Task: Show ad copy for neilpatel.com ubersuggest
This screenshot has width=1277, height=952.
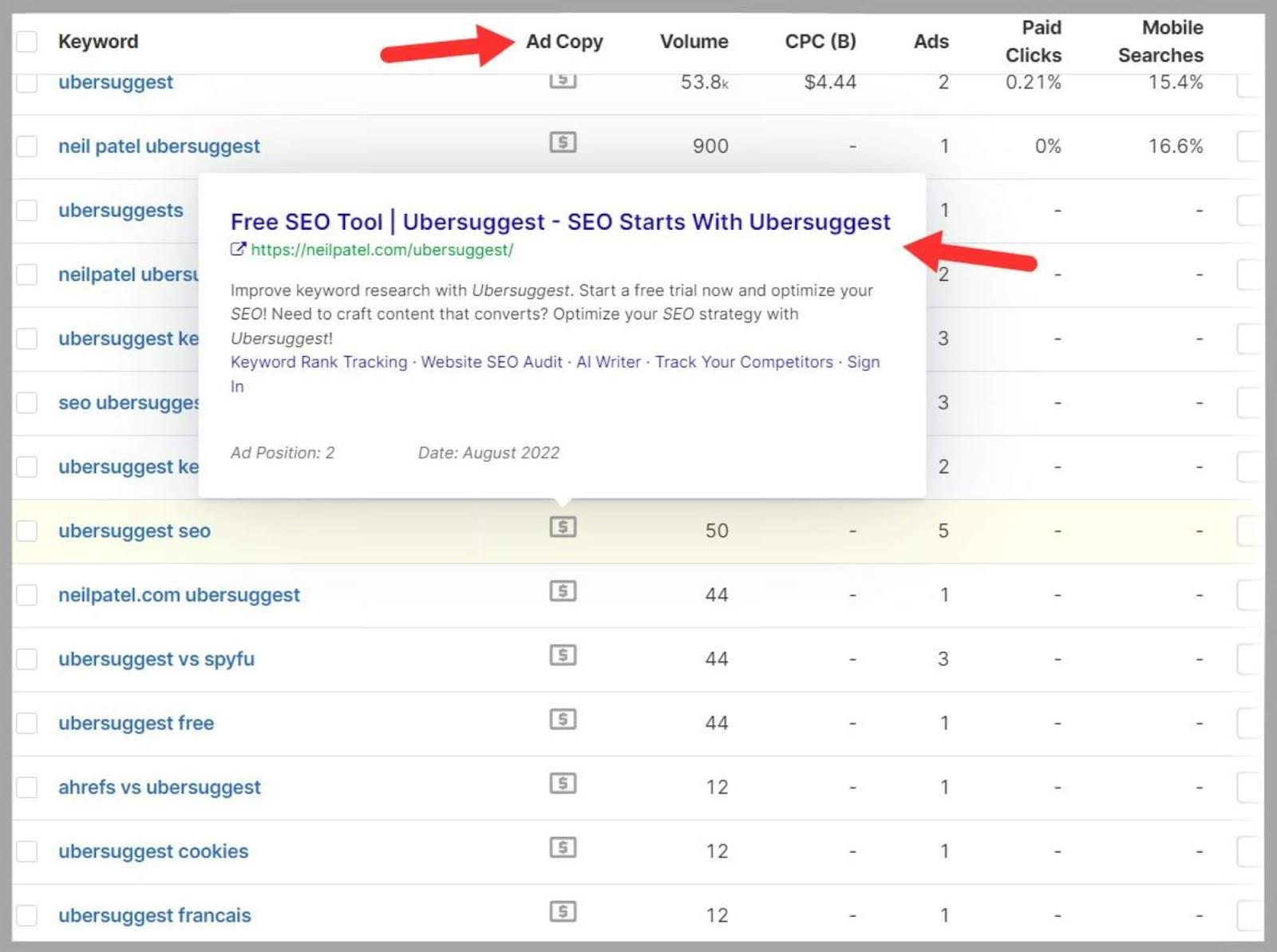Action: [x=563, y=591]
